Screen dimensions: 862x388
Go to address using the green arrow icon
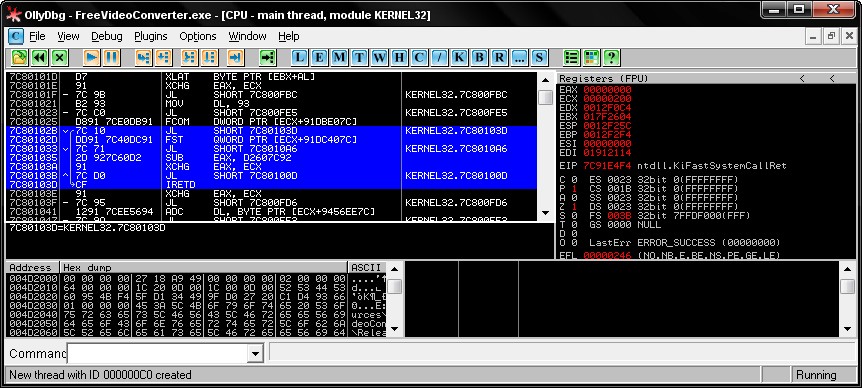(267, 57)
